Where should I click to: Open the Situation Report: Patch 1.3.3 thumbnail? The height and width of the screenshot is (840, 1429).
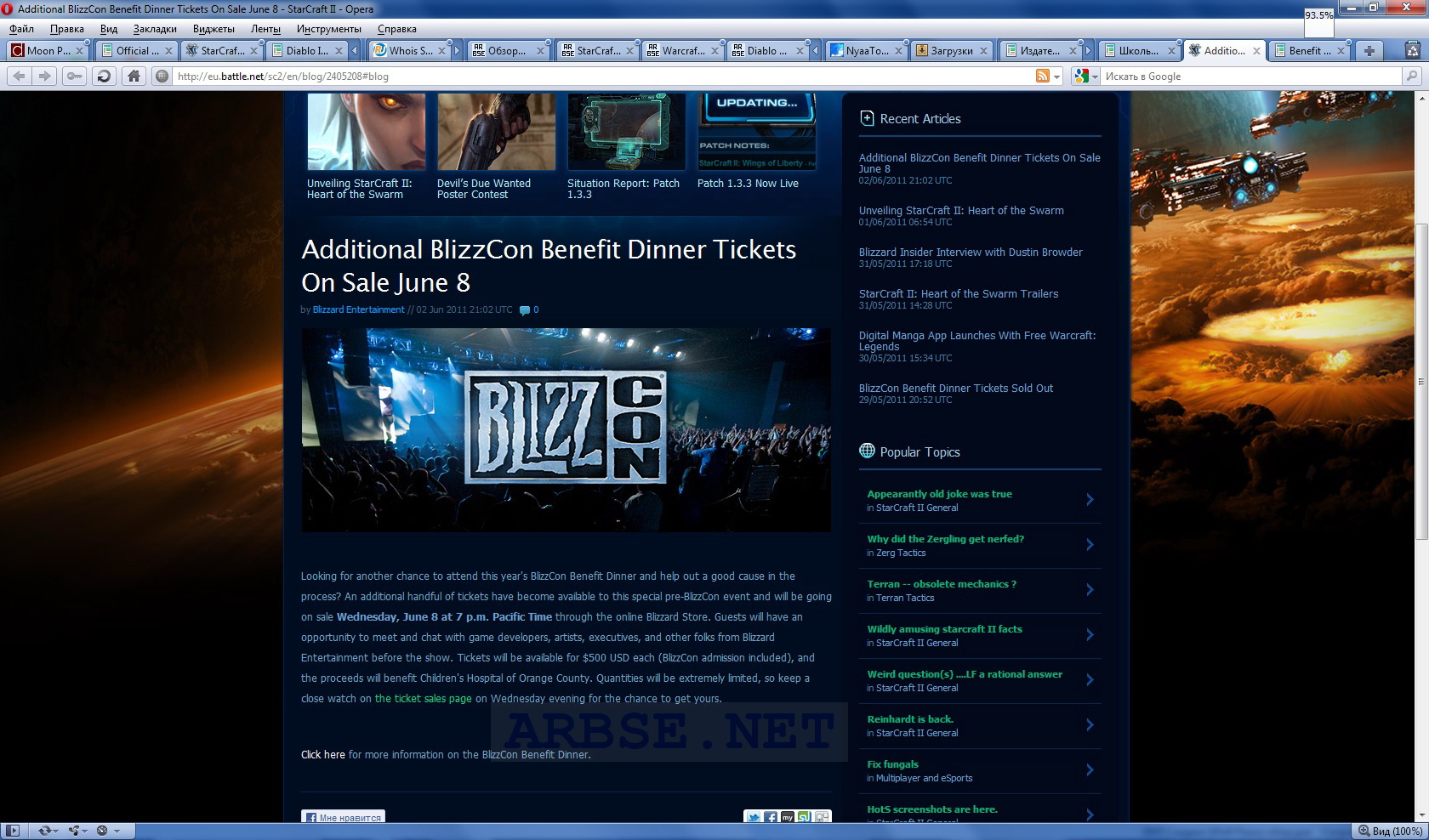pos(626,132)
